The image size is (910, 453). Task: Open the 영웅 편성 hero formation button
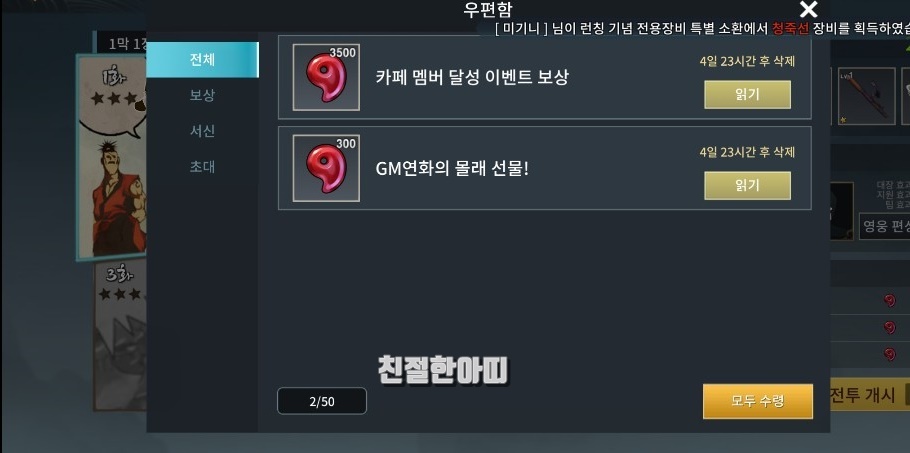click(x=884, y=226)
